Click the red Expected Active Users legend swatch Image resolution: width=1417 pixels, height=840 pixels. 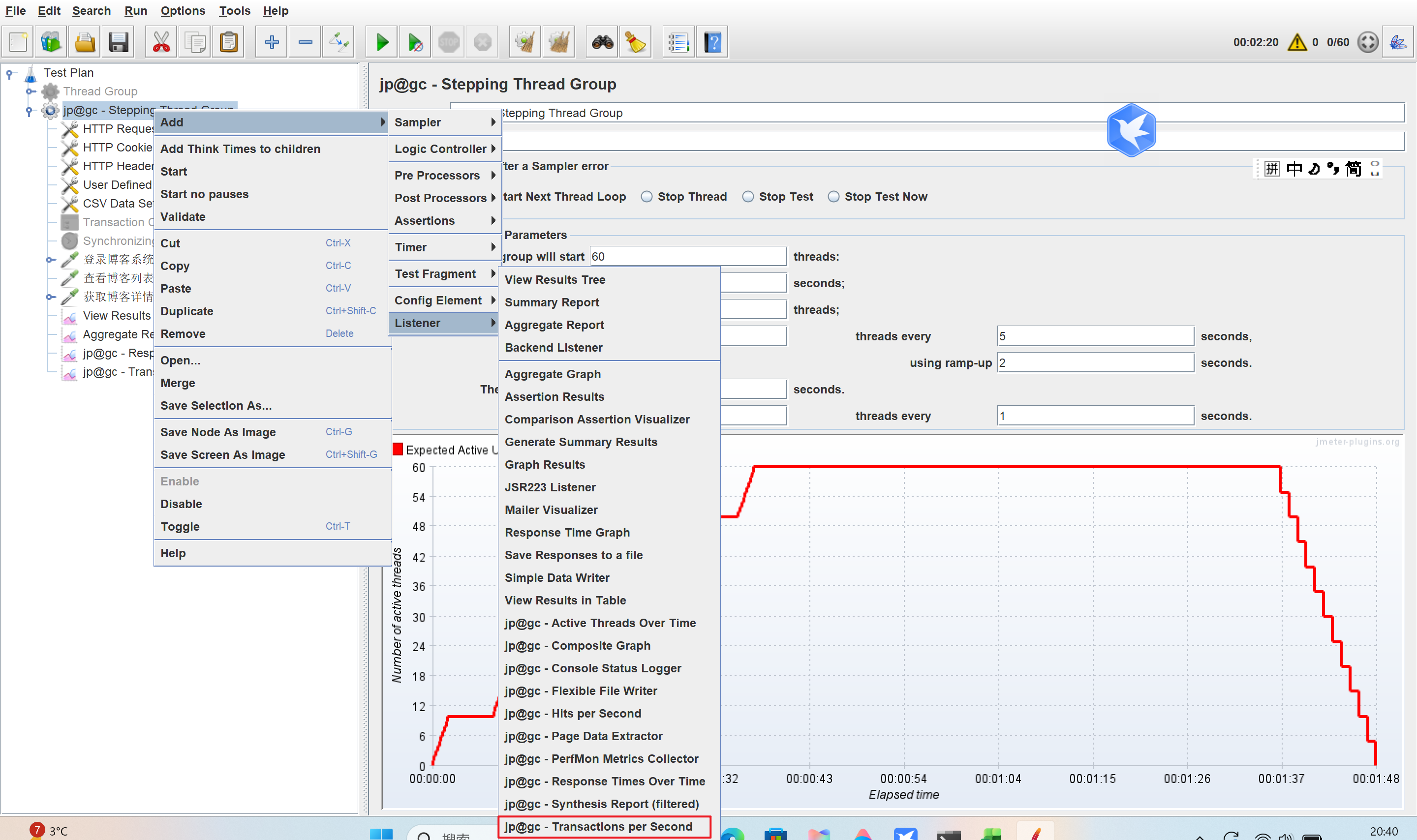[x=398, y=450]
